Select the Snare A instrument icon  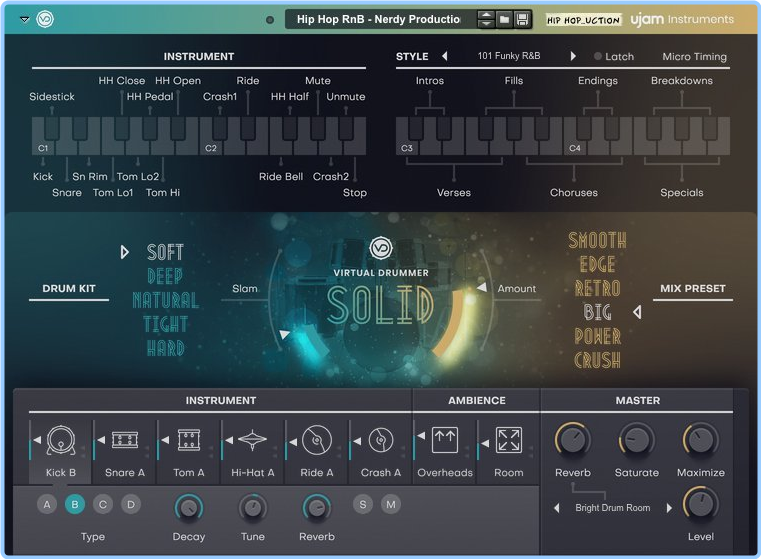pos(125,440)
